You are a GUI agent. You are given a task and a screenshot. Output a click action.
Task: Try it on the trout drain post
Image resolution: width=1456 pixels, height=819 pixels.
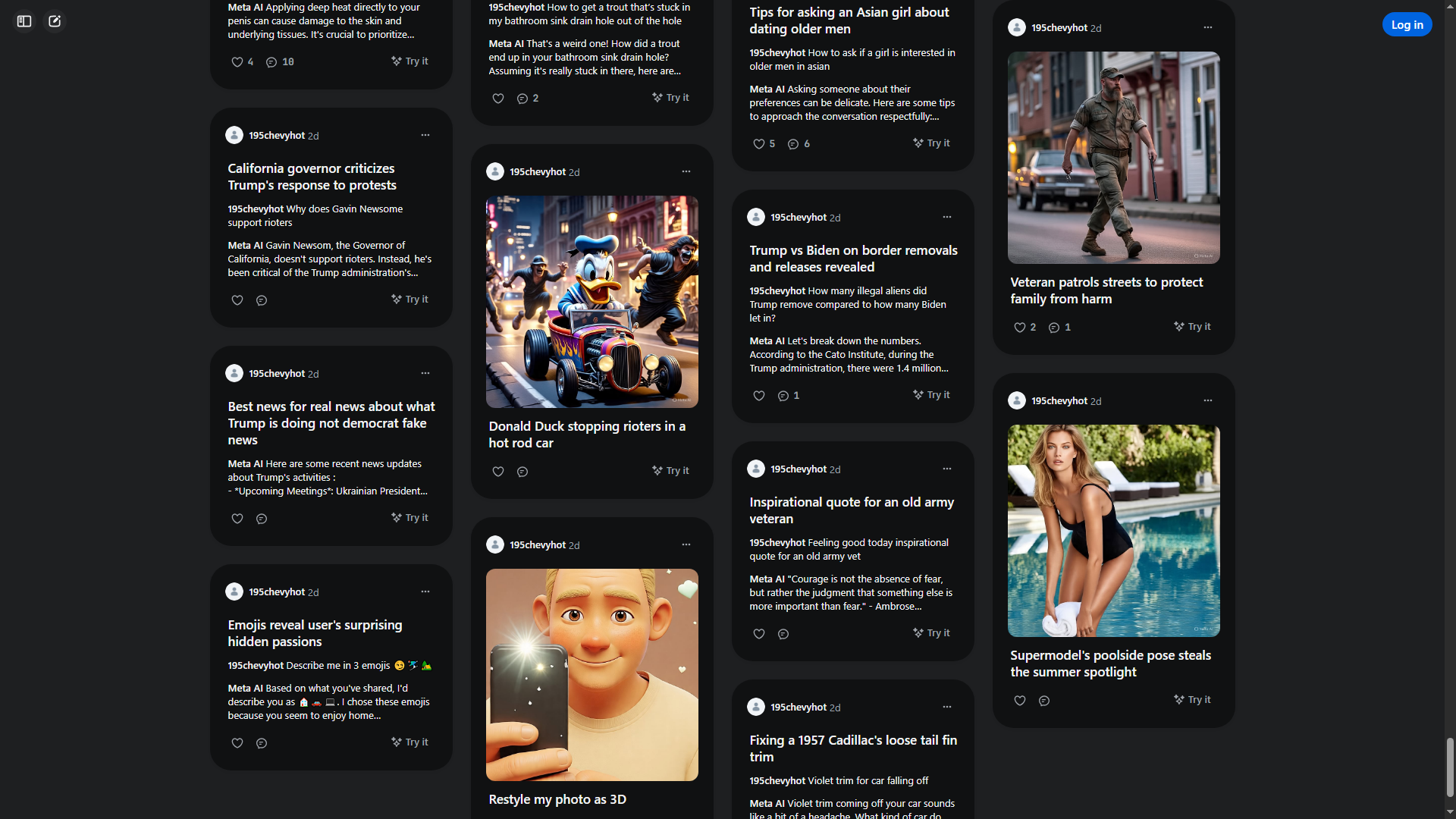[x=671, y=98]
